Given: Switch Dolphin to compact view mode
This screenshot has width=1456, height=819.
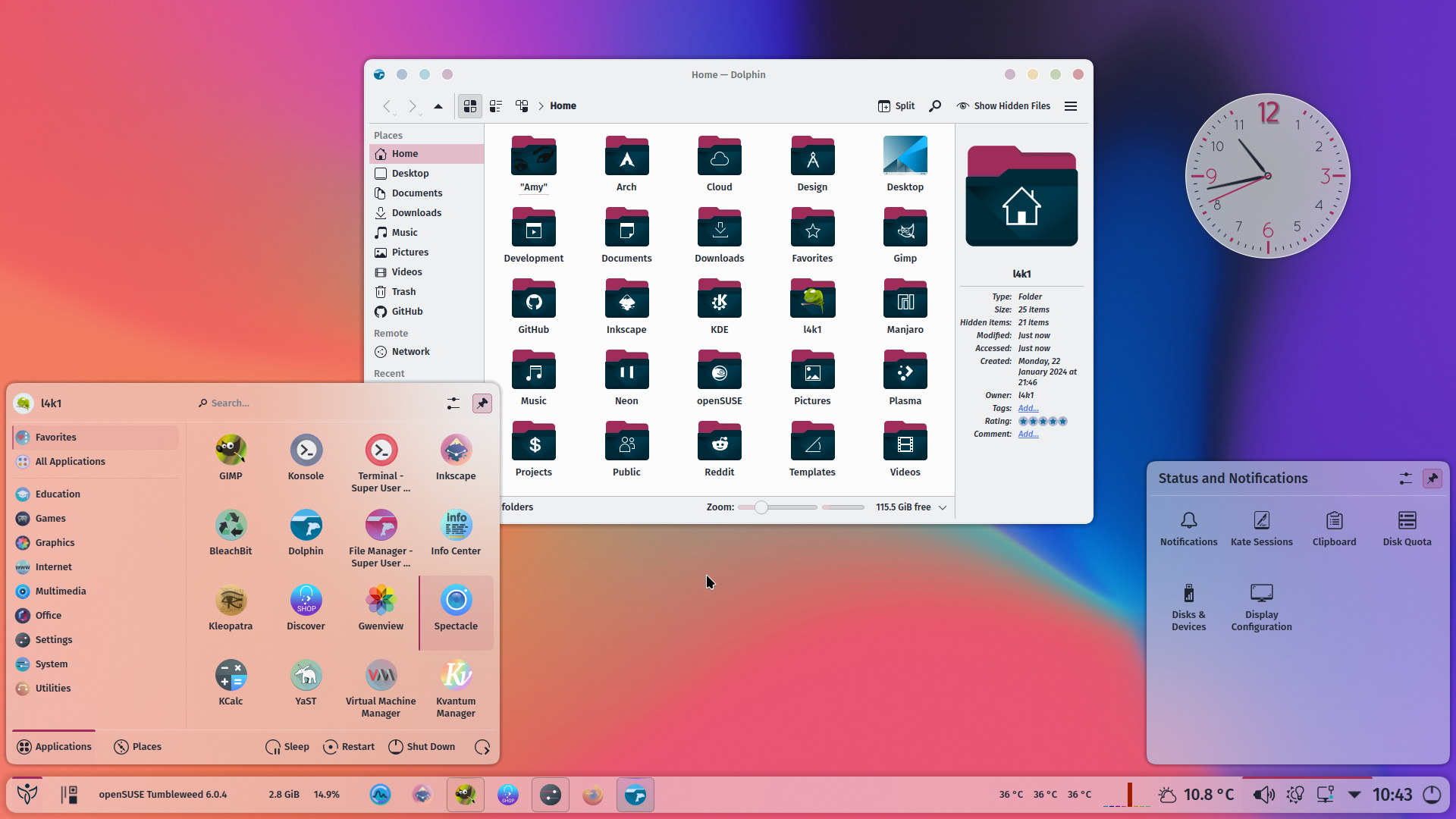Looking at the screenshot, I should tap(496, 106).
